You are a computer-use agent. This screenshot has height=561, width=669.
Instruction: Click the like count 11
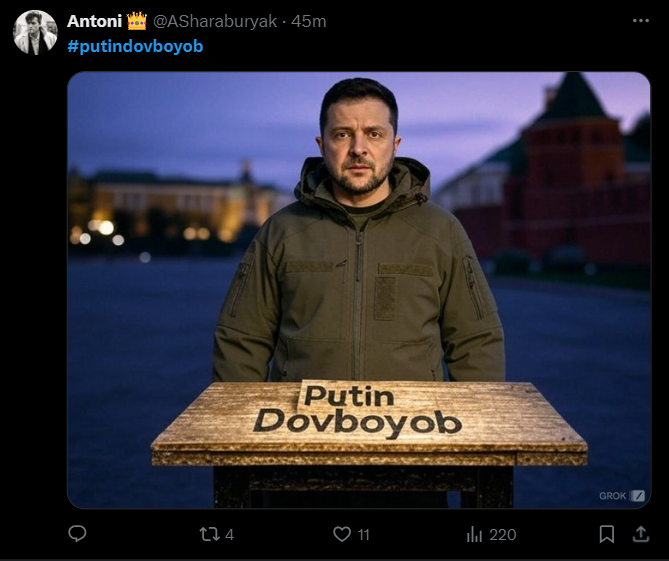click(x=364, y=535)
